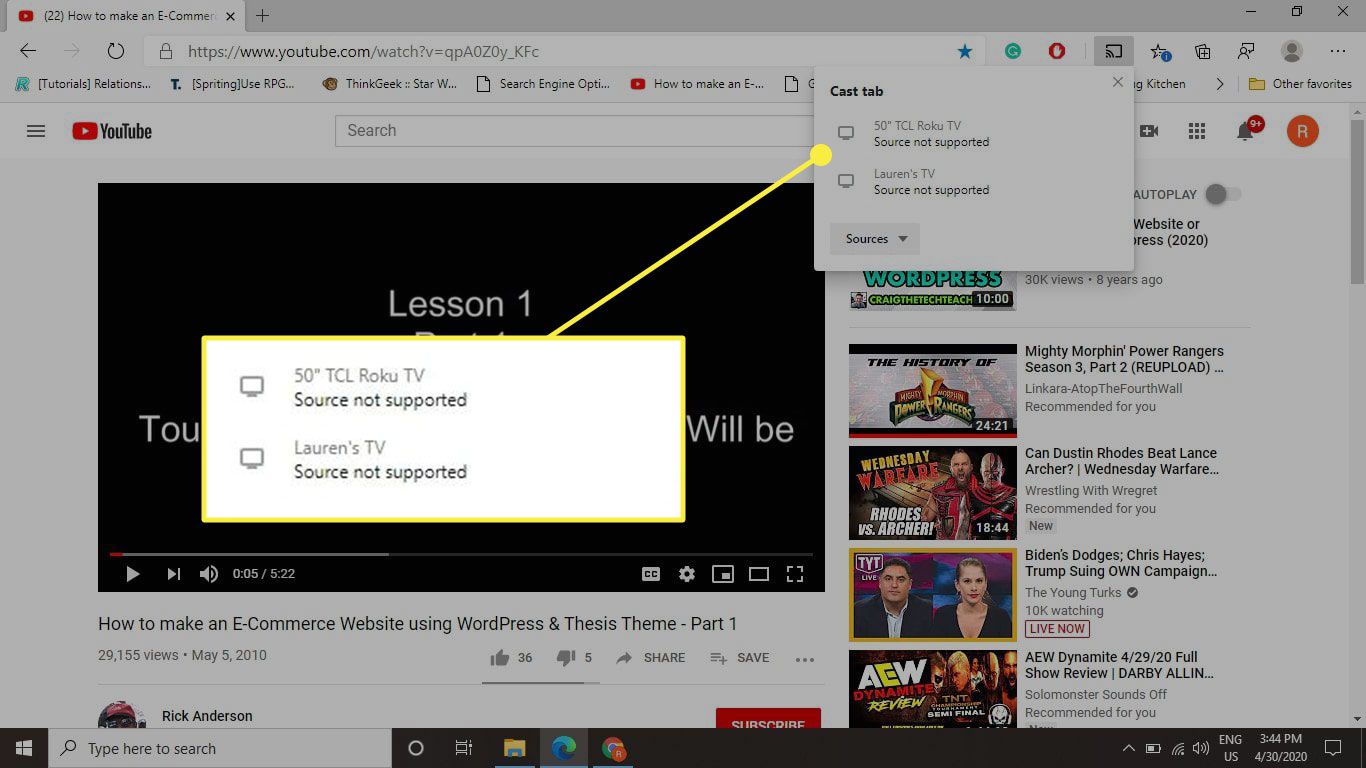Click the taskbar search box

pyautogui.click(x=220, y=748)
